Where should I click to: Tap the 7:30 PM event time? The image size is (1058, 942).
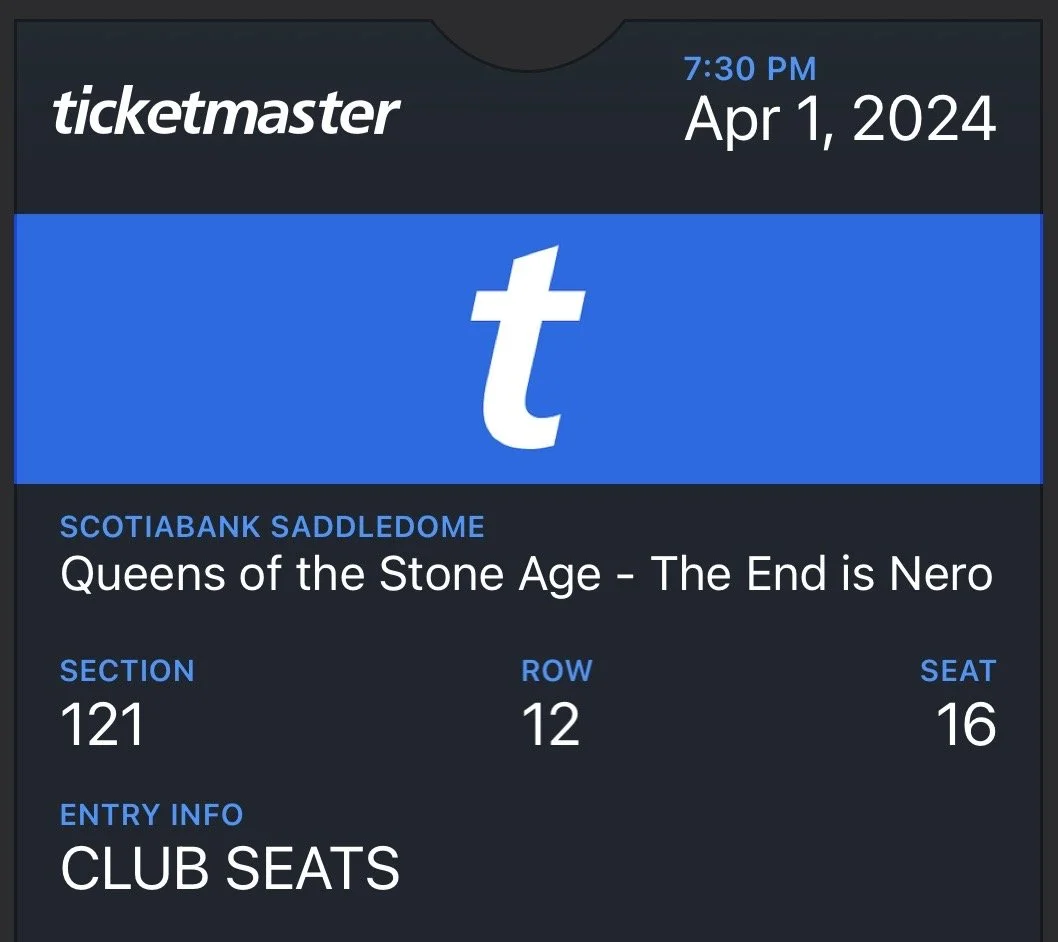750,69
